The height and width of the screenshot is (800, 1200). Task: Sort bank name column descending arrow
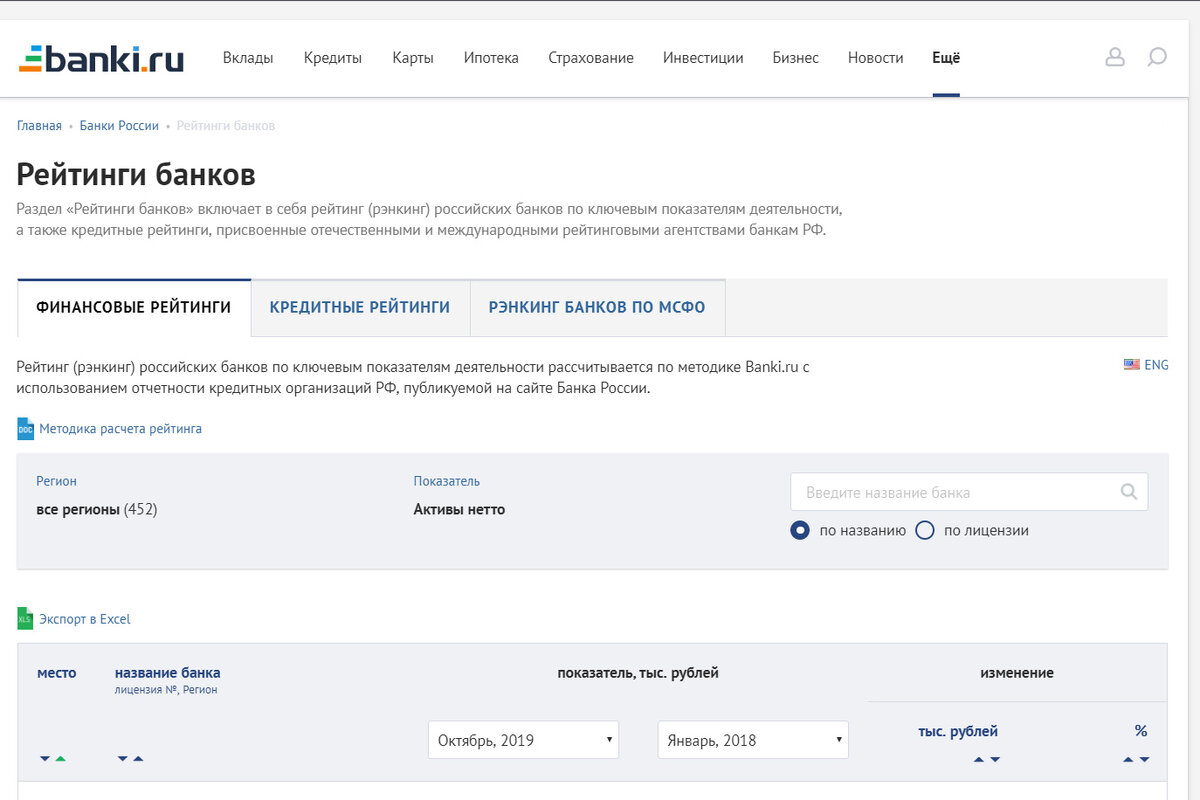point(122,759)
